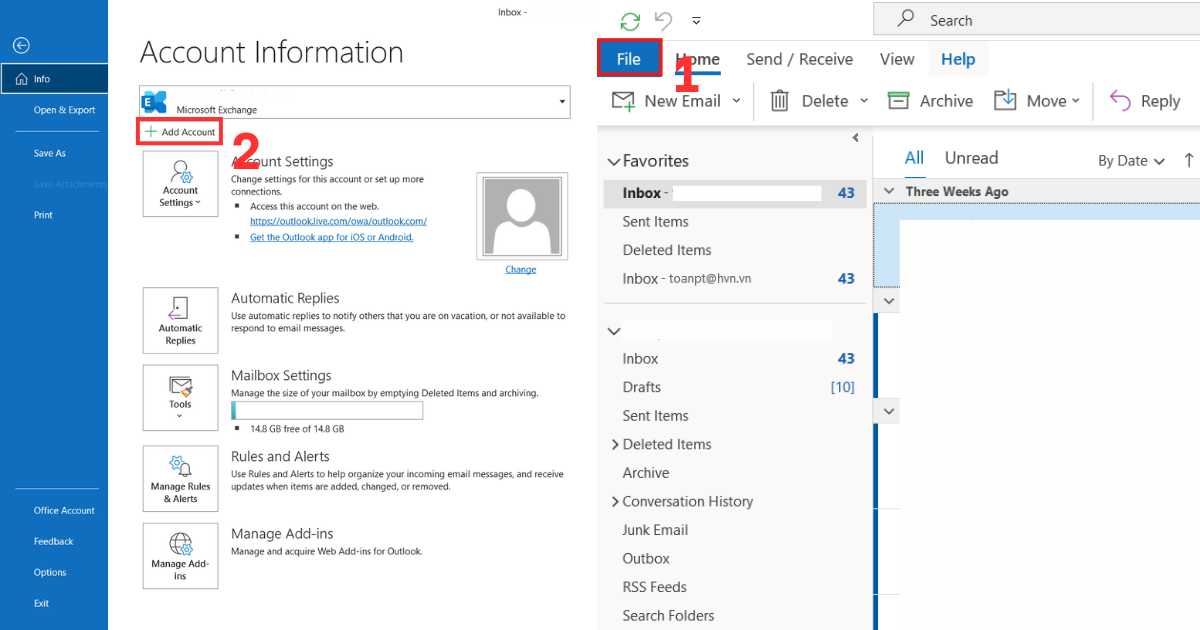Open the Open & Export page
Viewport: 1200px width, 630px height.
tap(64, 110)
